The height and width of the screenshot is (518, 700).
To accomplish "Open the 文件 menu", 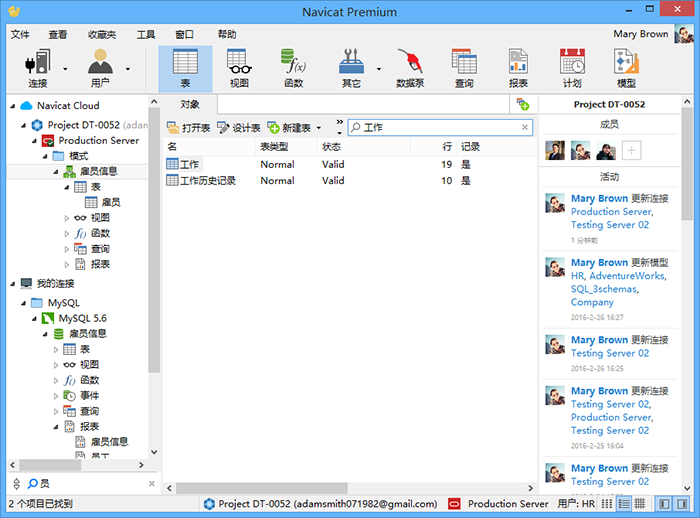I will tap(20, 34).
